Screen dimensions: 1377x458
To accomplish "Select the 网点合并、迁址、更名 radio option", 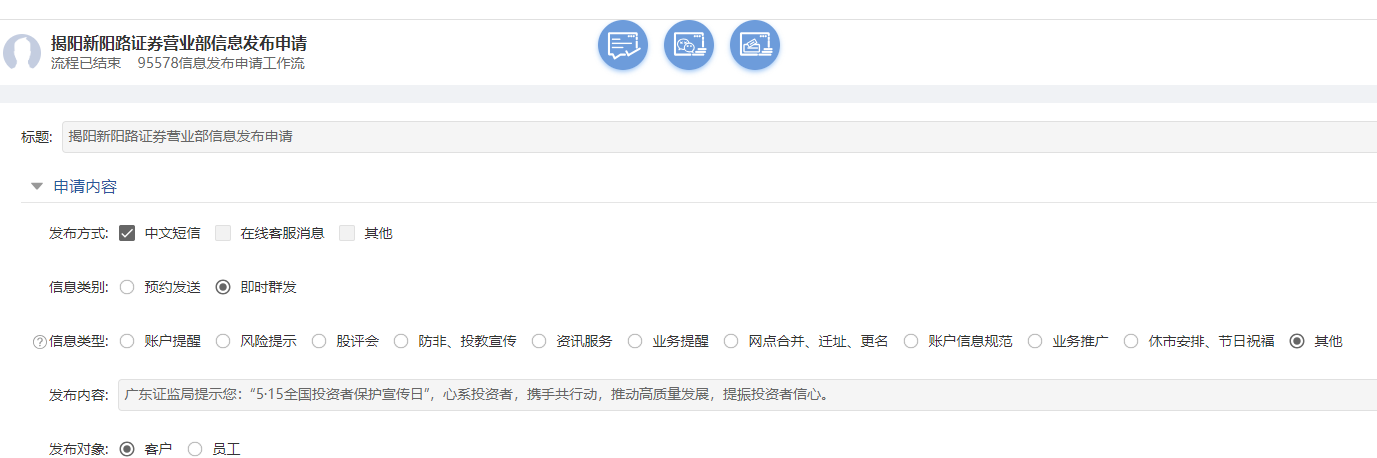I will (x=731, y=341).
